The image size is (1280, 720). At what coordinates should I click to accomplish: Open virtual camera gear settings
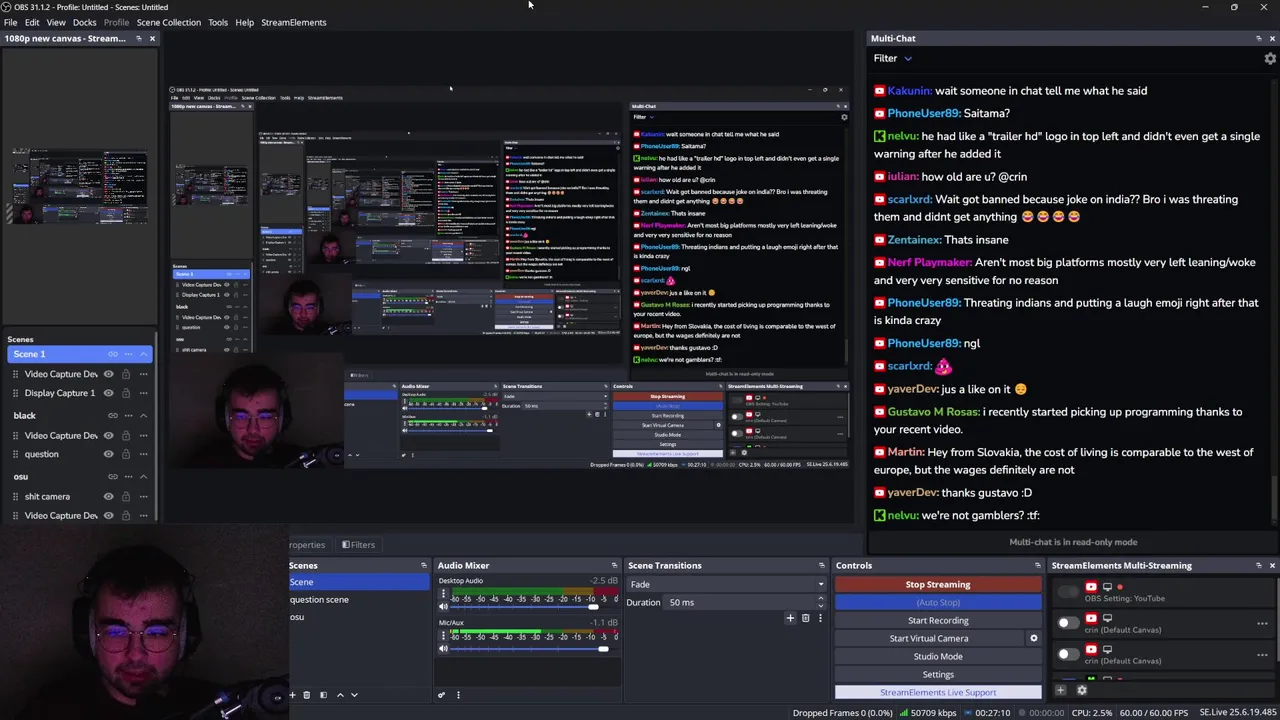click(1034, 638)
